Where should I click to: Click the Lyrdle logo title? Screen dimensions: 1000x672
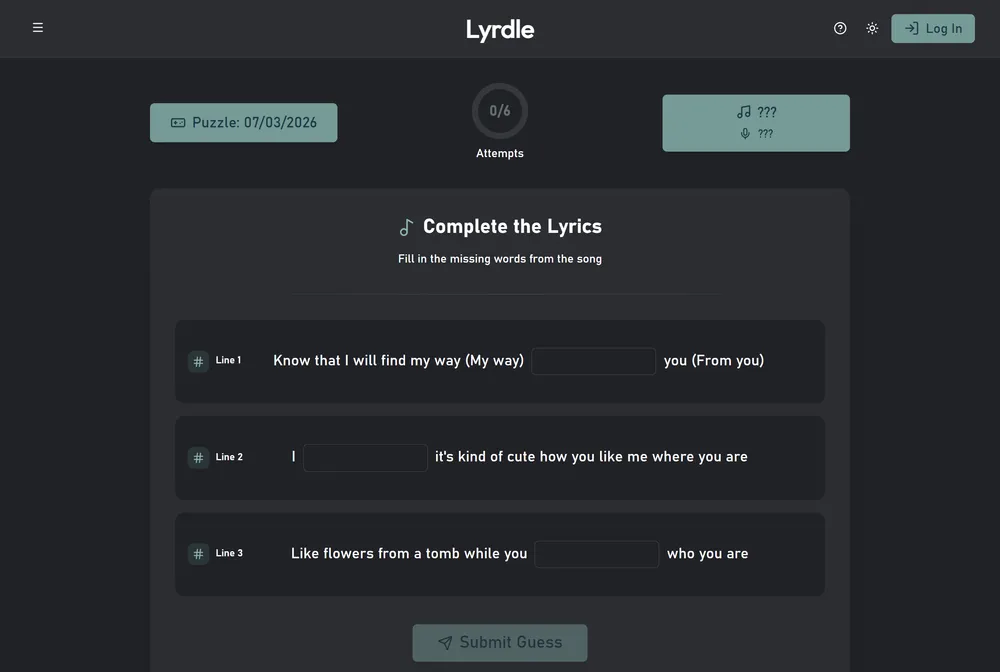click(499, 30)
